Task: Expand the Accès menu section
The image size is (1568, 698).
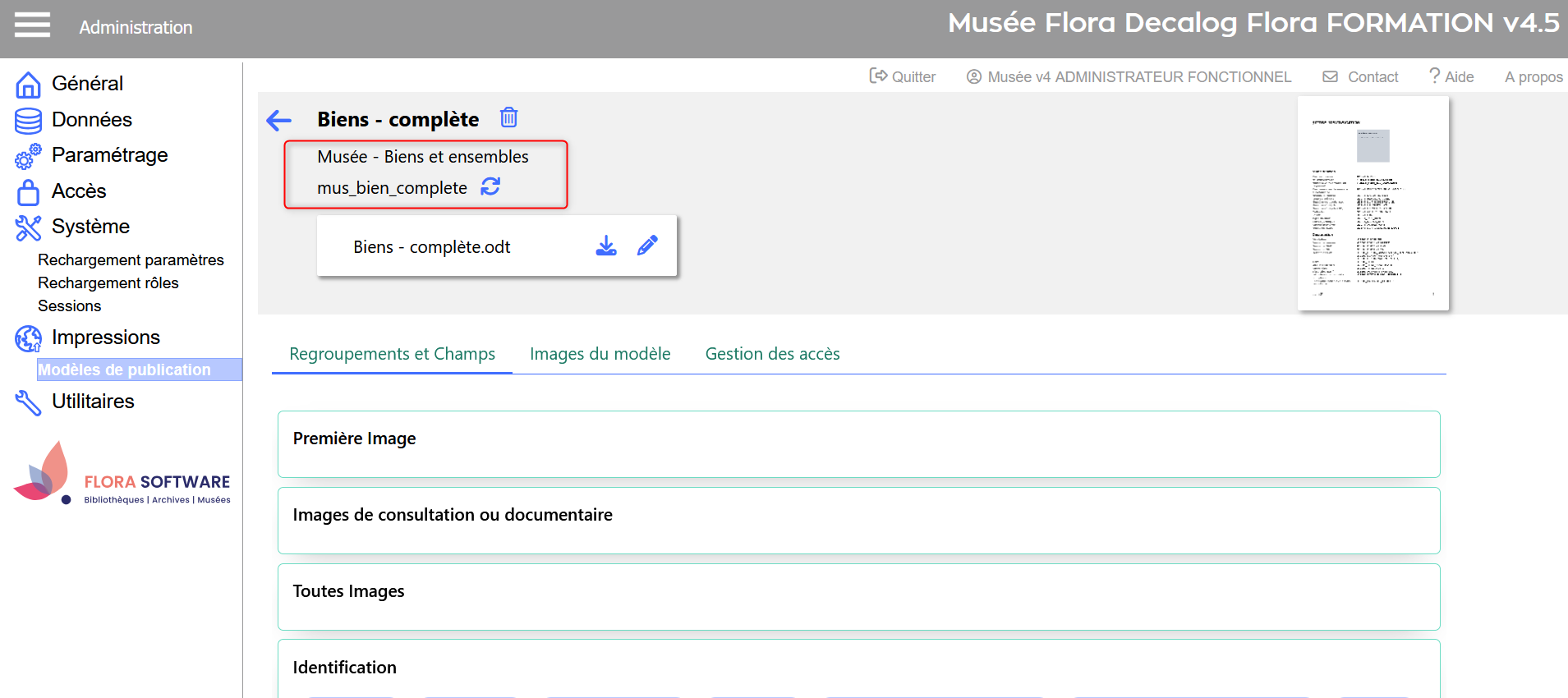Action: pos(79,191)
